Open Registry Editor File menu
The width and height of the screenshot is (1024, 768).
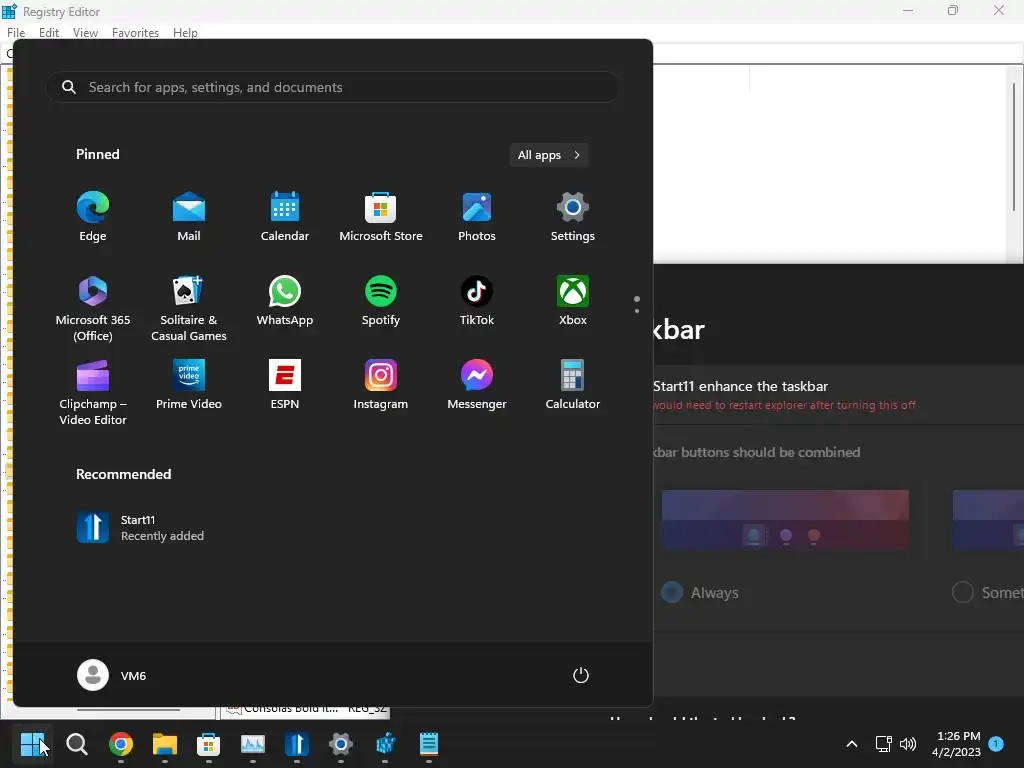16,33
